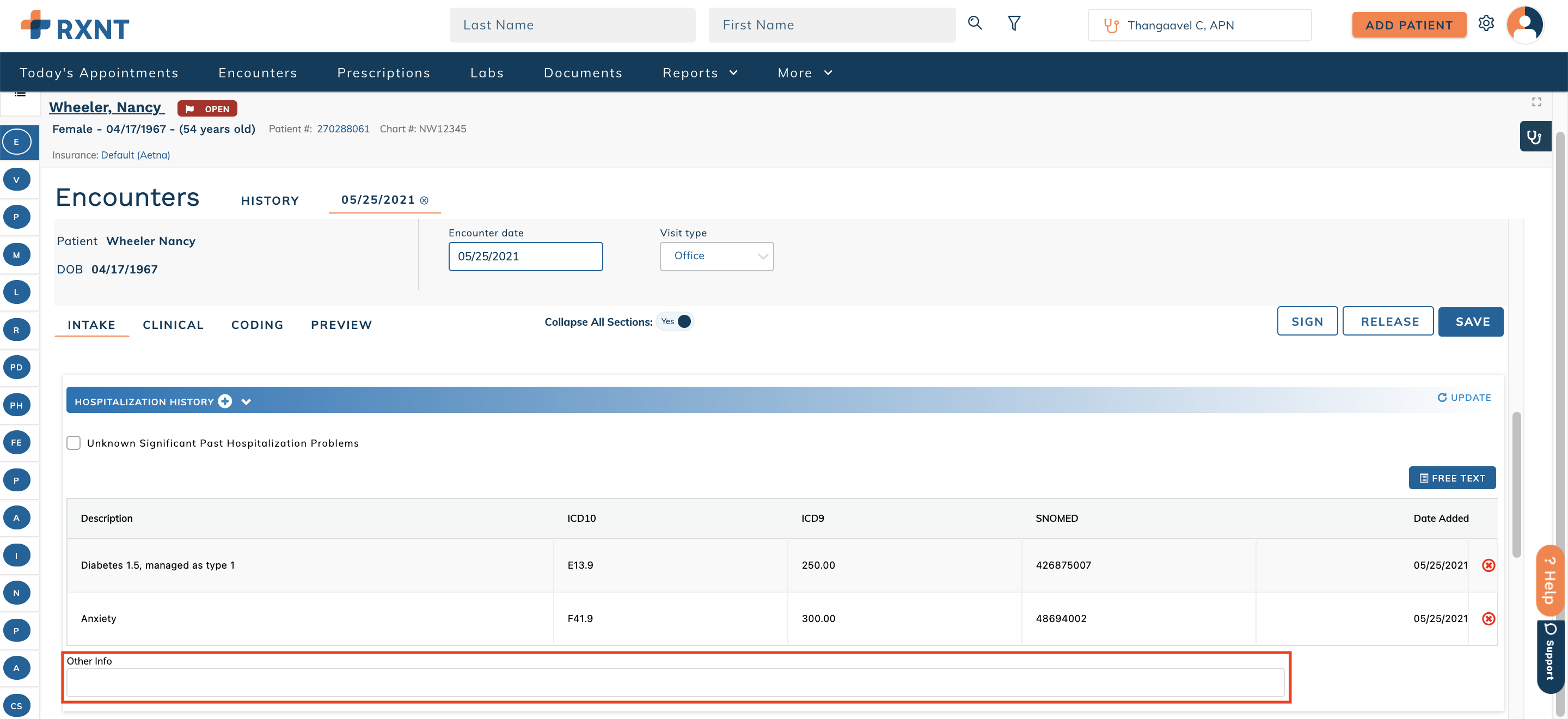Add hospitalization history with plus icon
The width and height of the screenshot is (1568, 719).
click(x=225, y=401)
